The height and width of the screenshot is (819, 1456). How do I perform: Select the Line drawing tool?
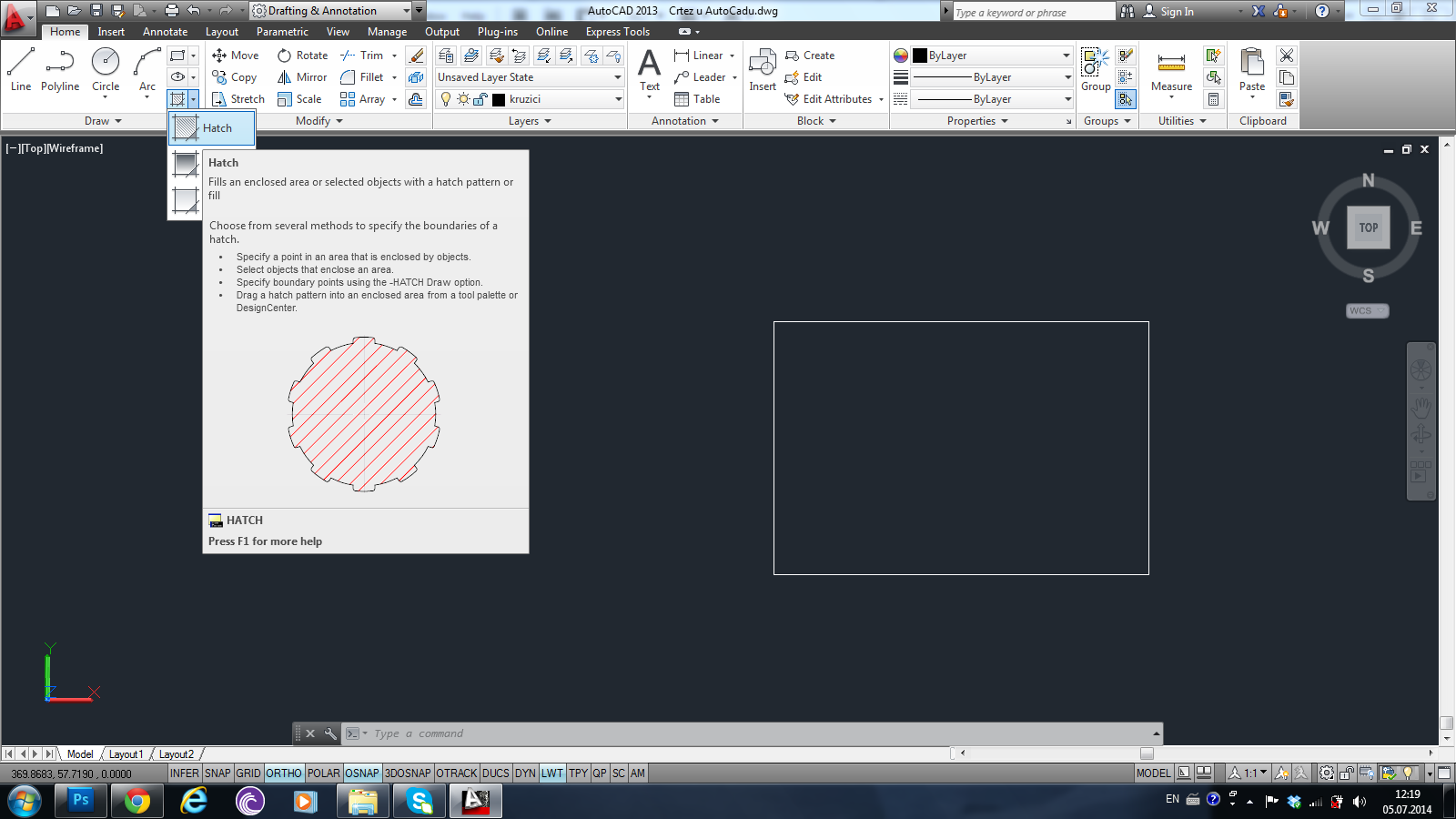pos(21,70)
